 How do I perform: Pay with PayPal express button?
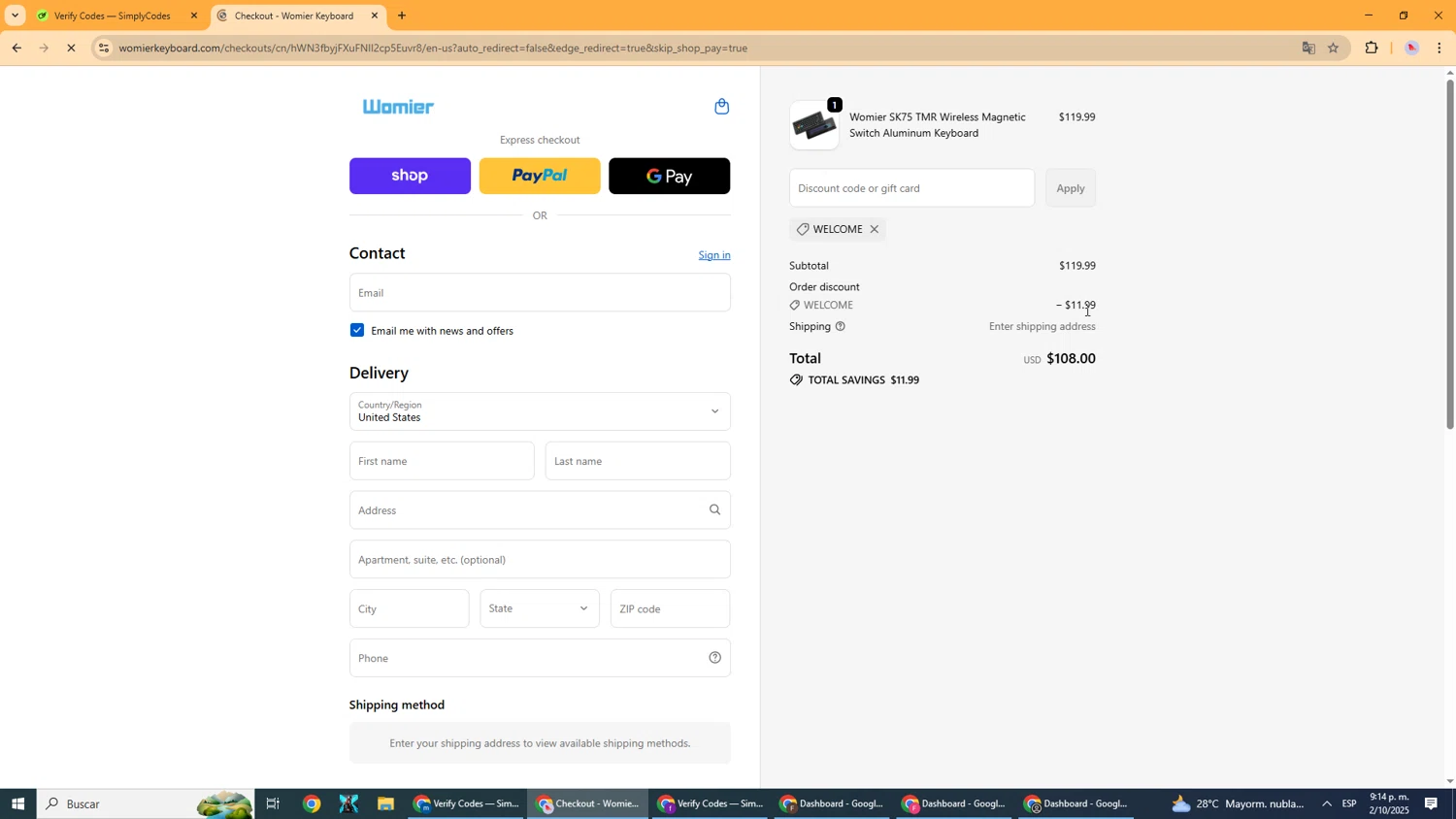(540, 176)
